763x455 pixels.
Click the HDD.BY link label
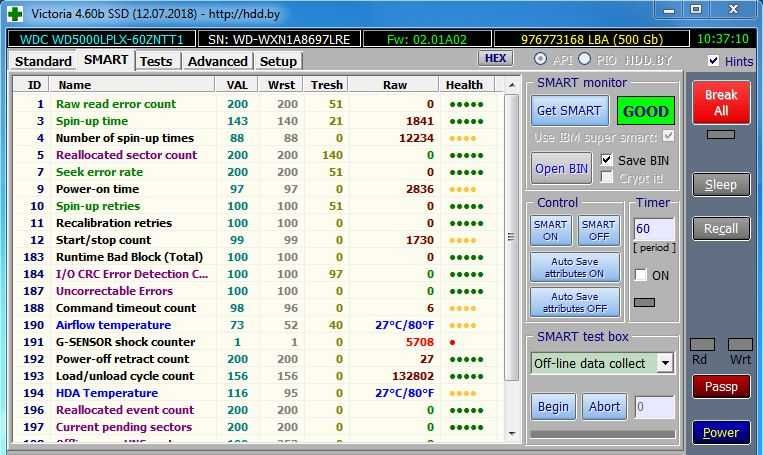click(648, 60)
